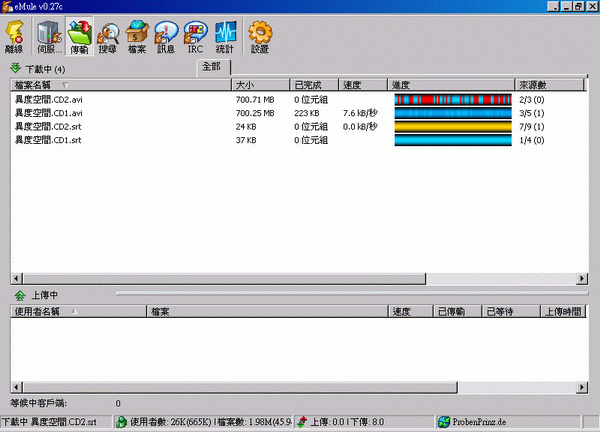
Task: Click the 7/9 (1) sources cell
Action: [x=532, y=127]
